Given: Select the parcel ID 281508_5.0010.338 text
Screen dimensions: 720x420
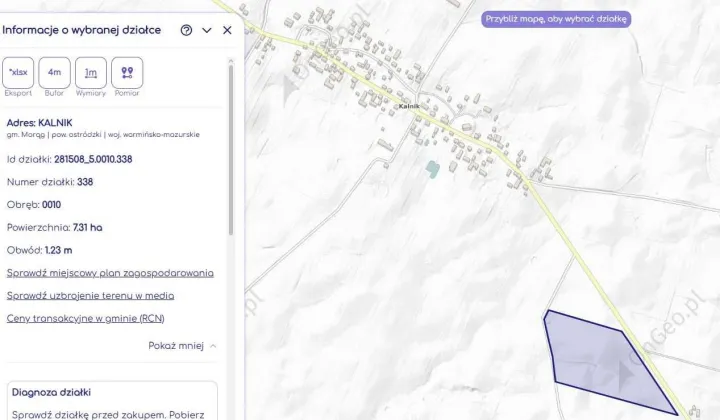Looking at the screenshot, I should point(93,159).
